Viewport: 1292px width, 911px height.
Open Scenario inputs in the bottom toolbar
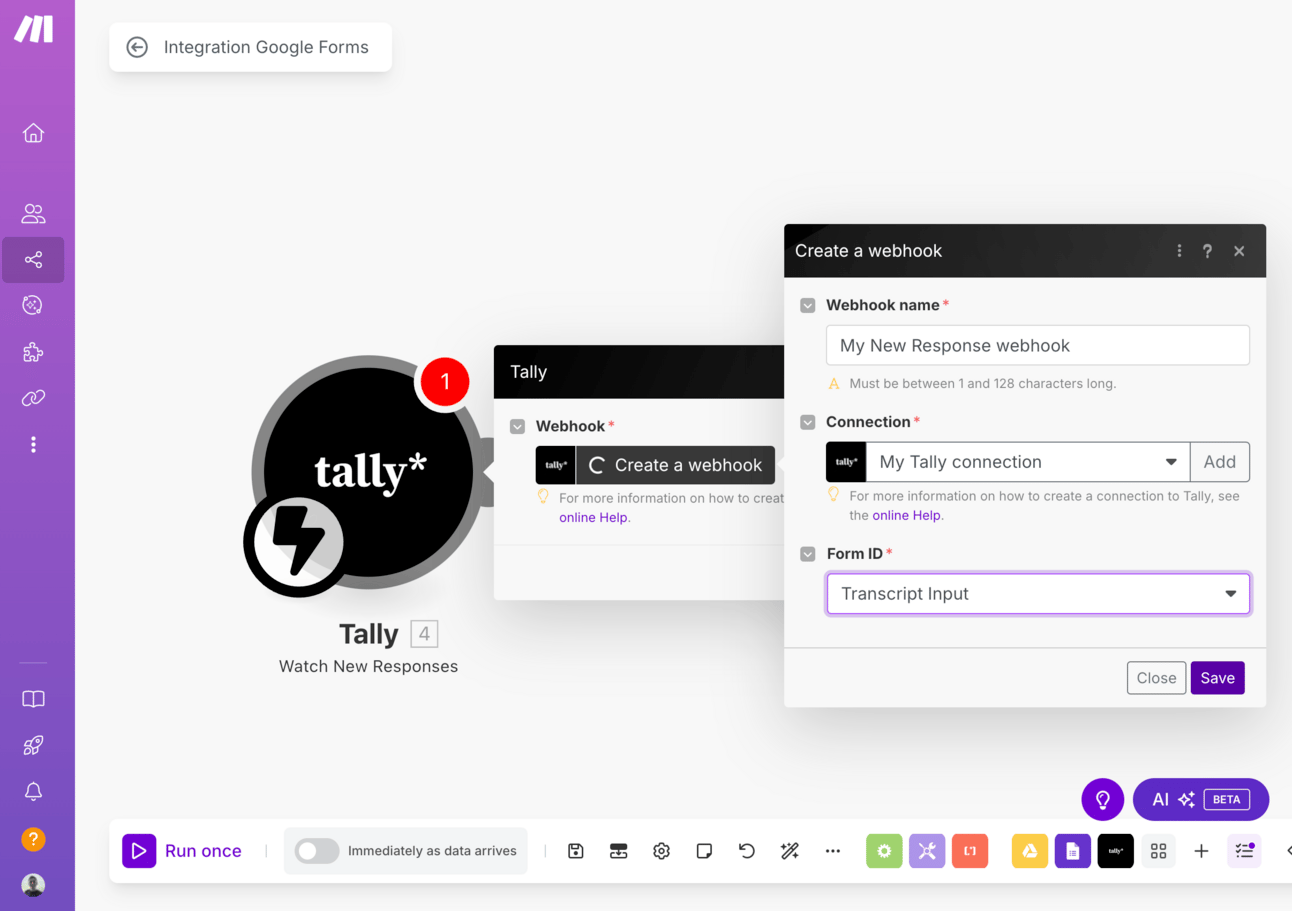619,851
